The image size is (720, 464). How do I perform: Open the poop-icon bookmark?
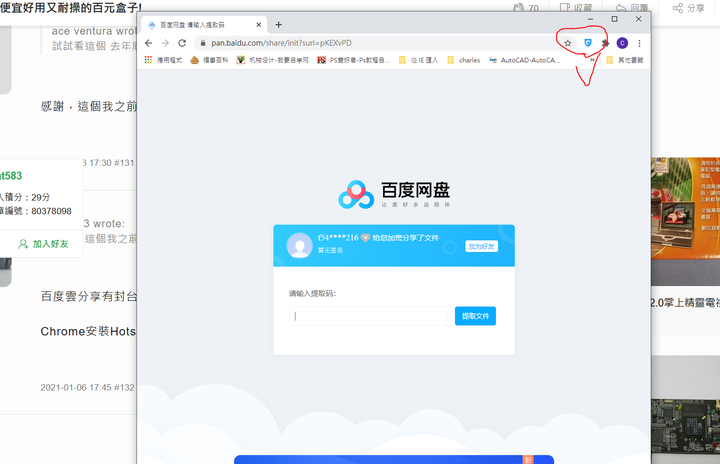coord(209,60)
